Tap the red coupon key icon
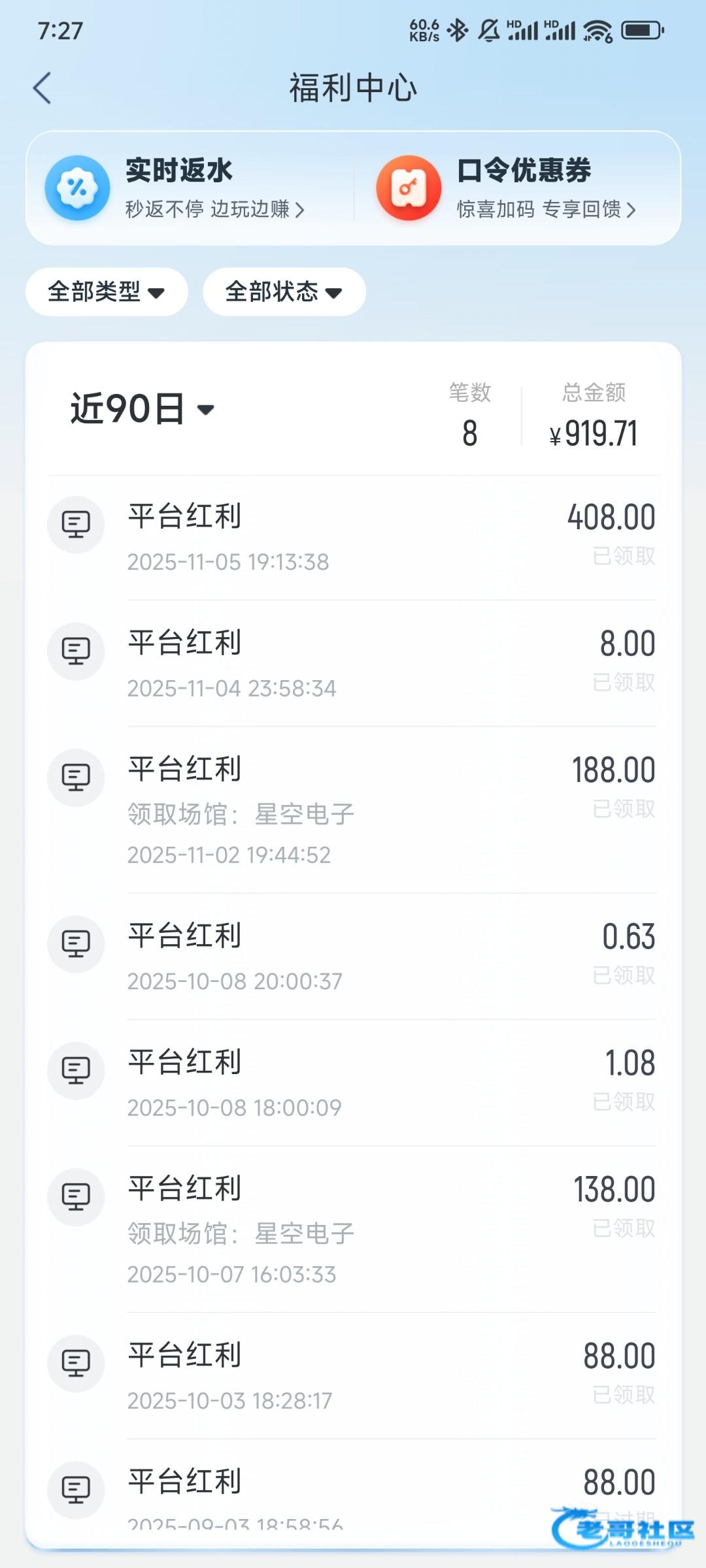Image resolution: width=706 pixels, height=1568 pixels. coord(409,188)
